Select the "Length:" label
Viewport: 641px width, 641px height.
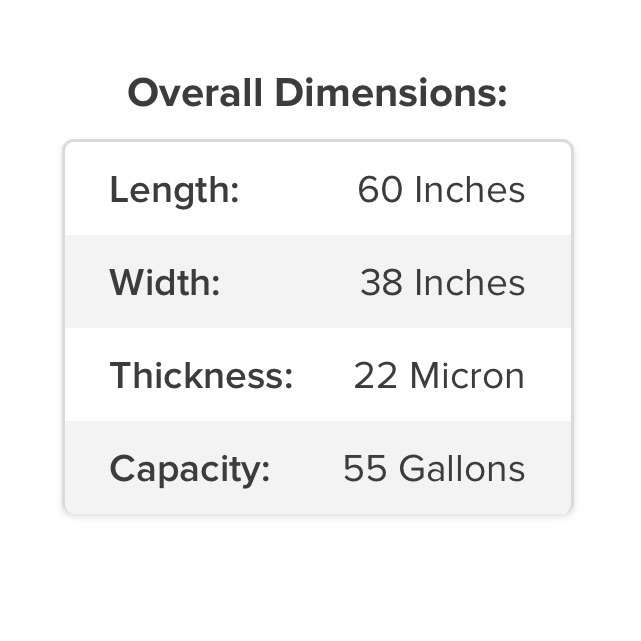click(174, 190)
